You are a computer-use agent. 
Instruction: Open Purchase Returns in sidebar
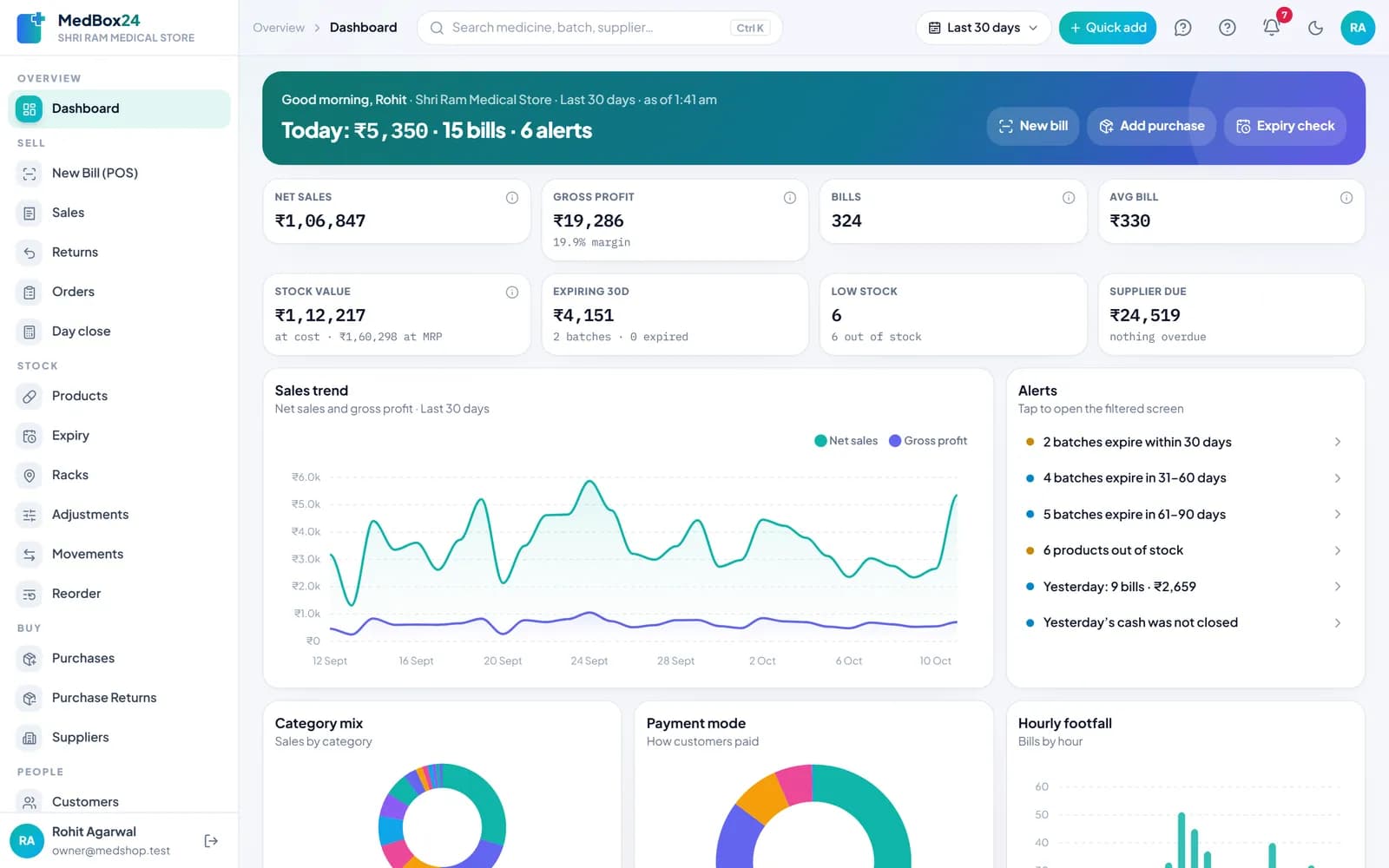coord(120,698)
